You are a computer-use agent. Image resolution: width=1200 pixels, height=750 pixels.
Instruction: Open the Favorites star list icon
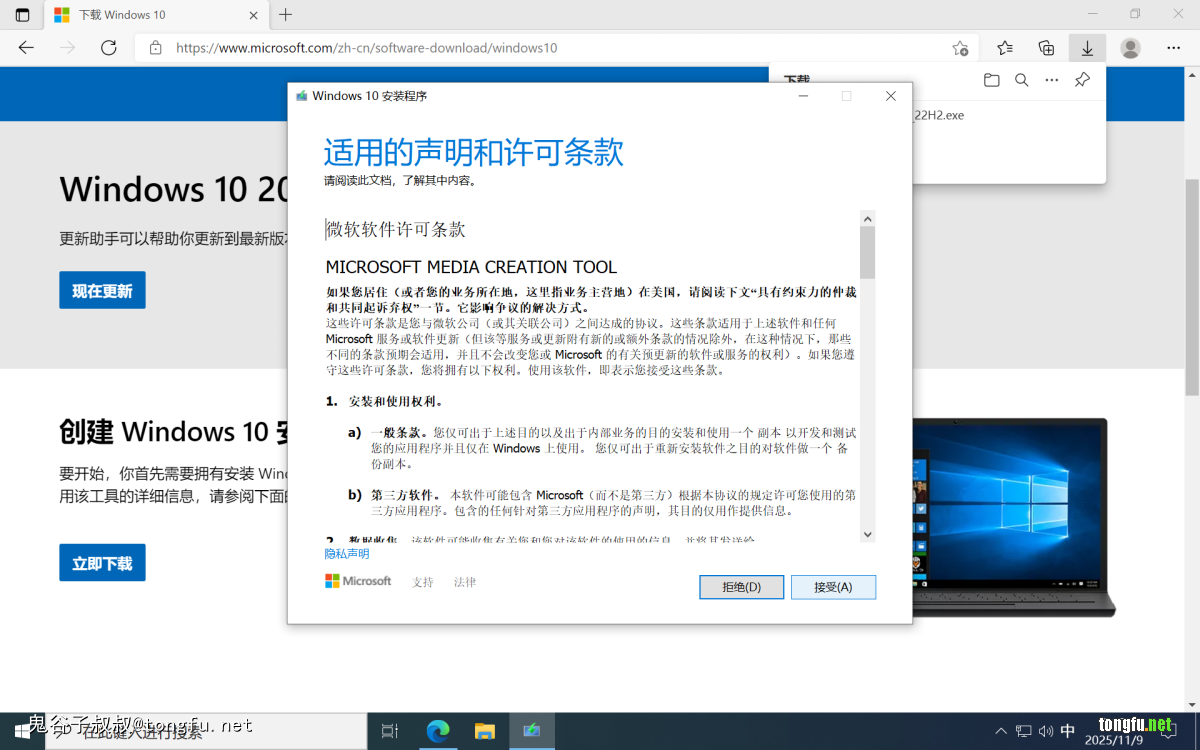(x=1005, y=48)
